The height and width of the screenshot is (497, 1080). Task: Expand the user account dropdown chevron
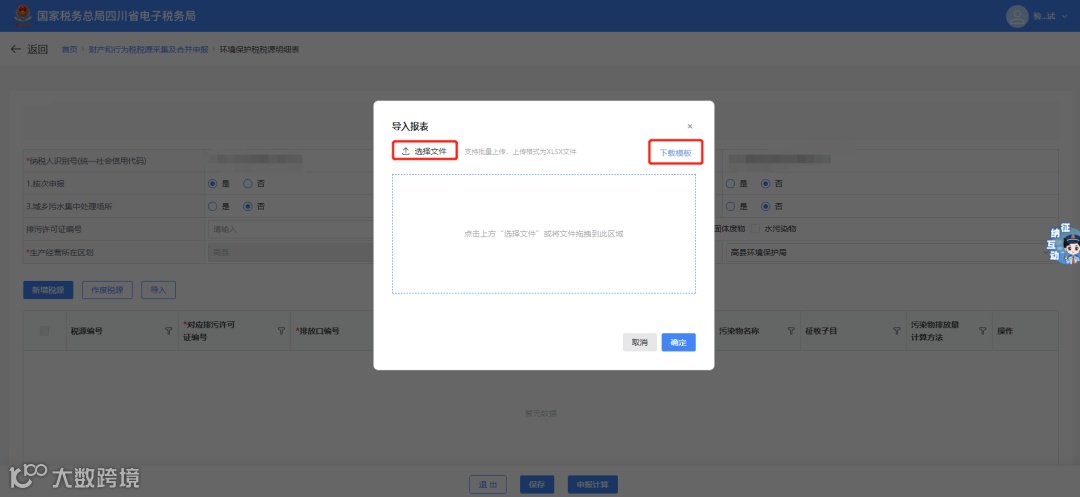[x=1065, y=17]
